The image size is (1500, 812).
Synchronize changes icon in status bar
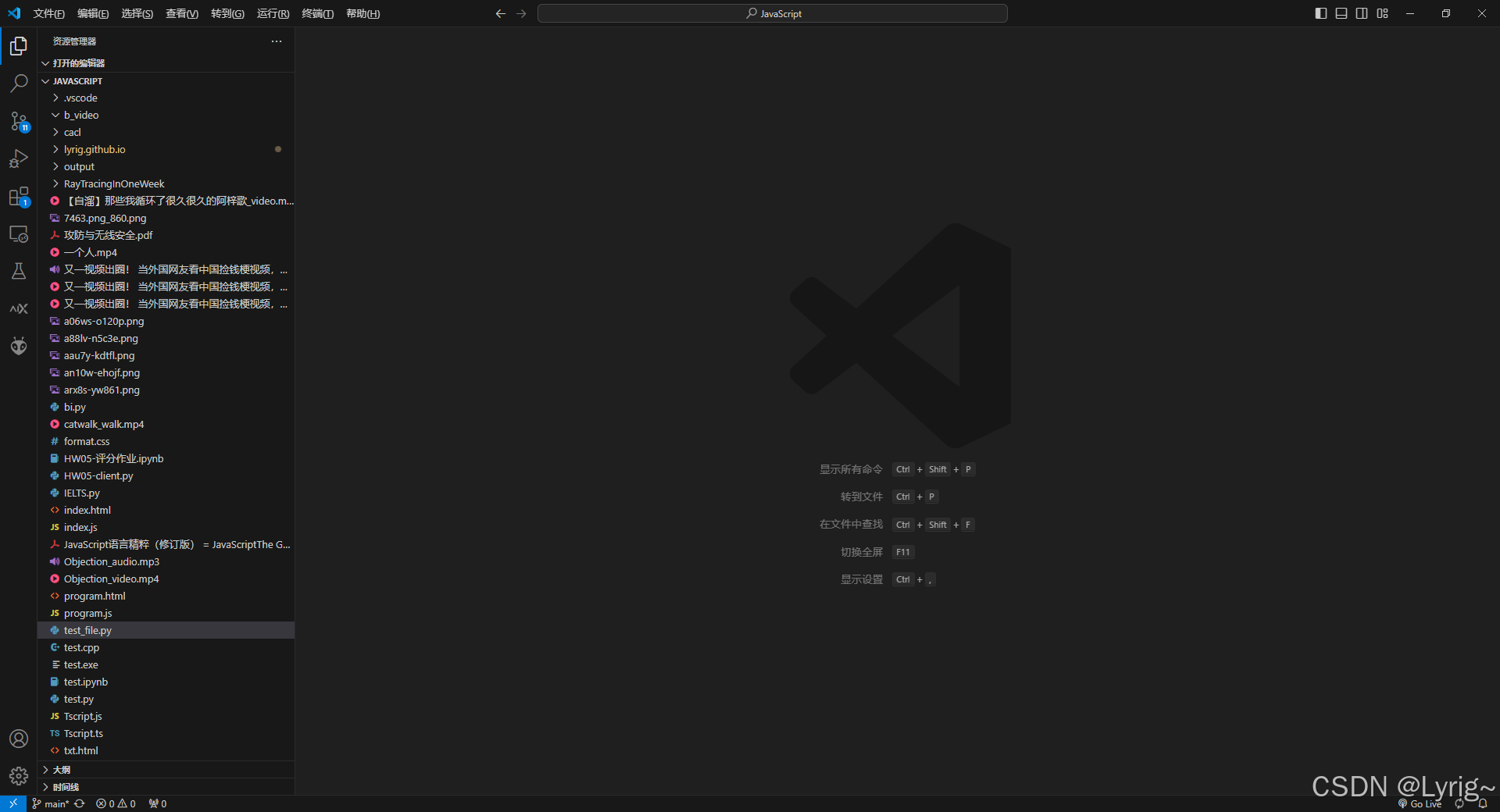pos(80,803)
